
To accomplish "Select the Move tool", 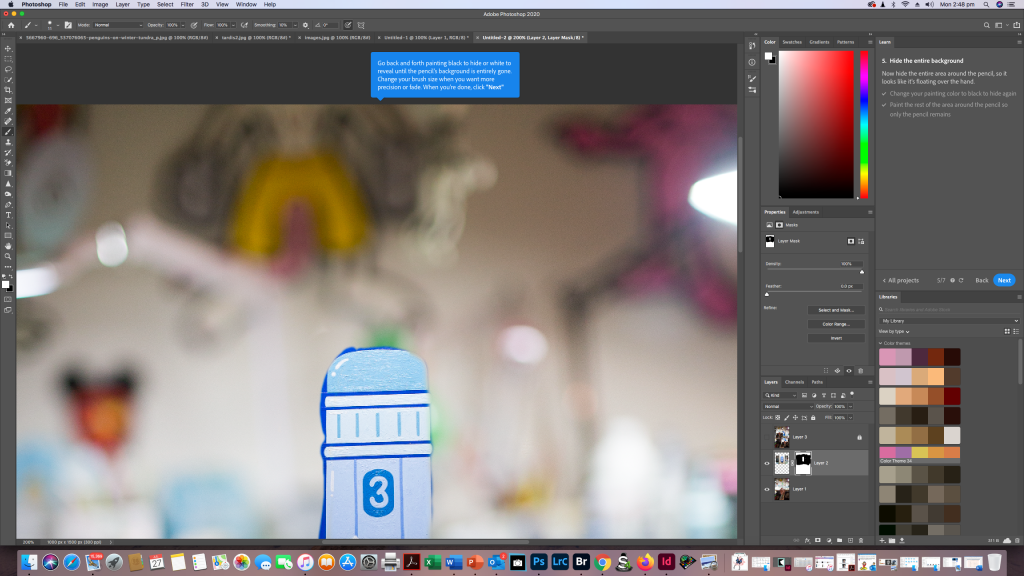I will click(8, 48).
